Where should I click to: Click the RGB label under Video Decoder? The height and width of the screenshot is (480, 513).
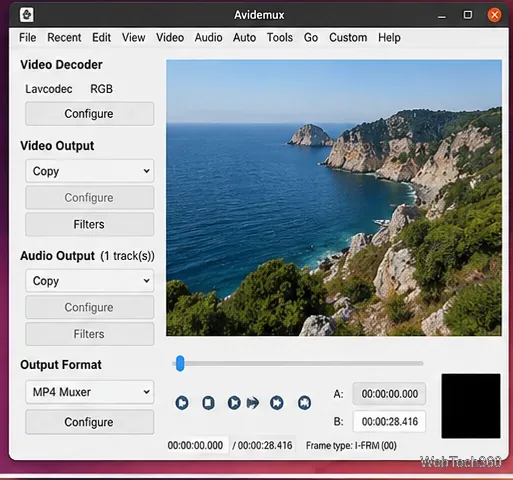click(102, 89)
